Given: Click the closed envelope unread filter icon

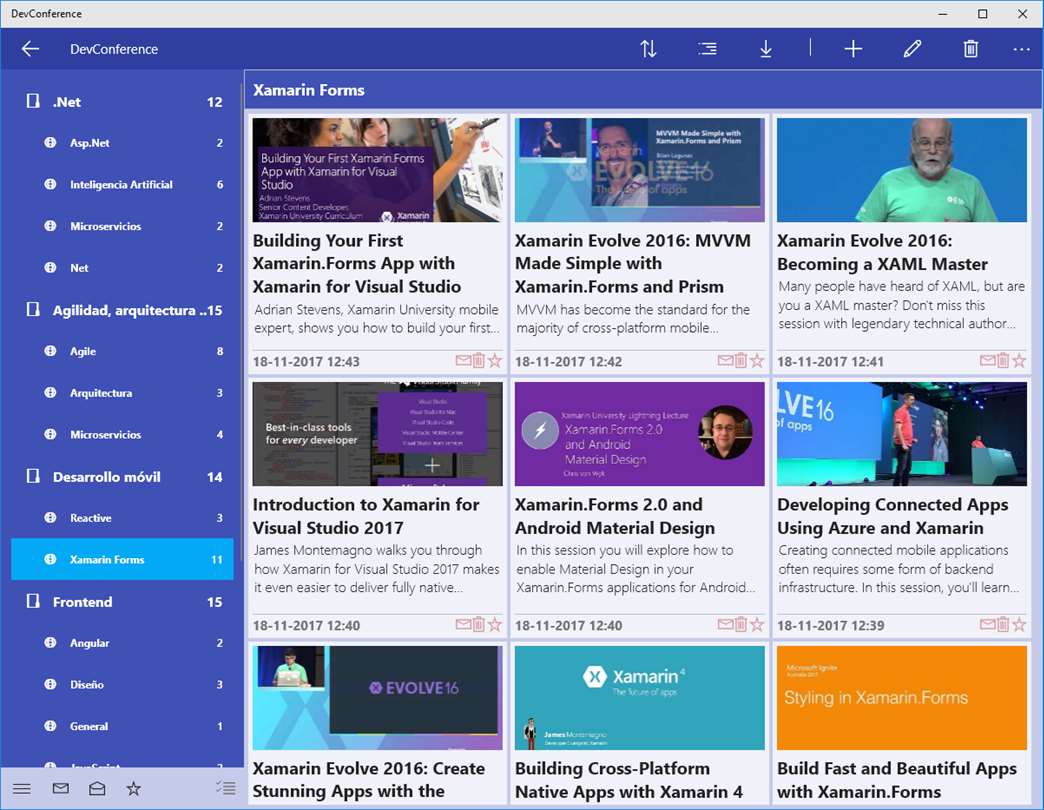Looking at the screenshot, I should click(61, 789).
